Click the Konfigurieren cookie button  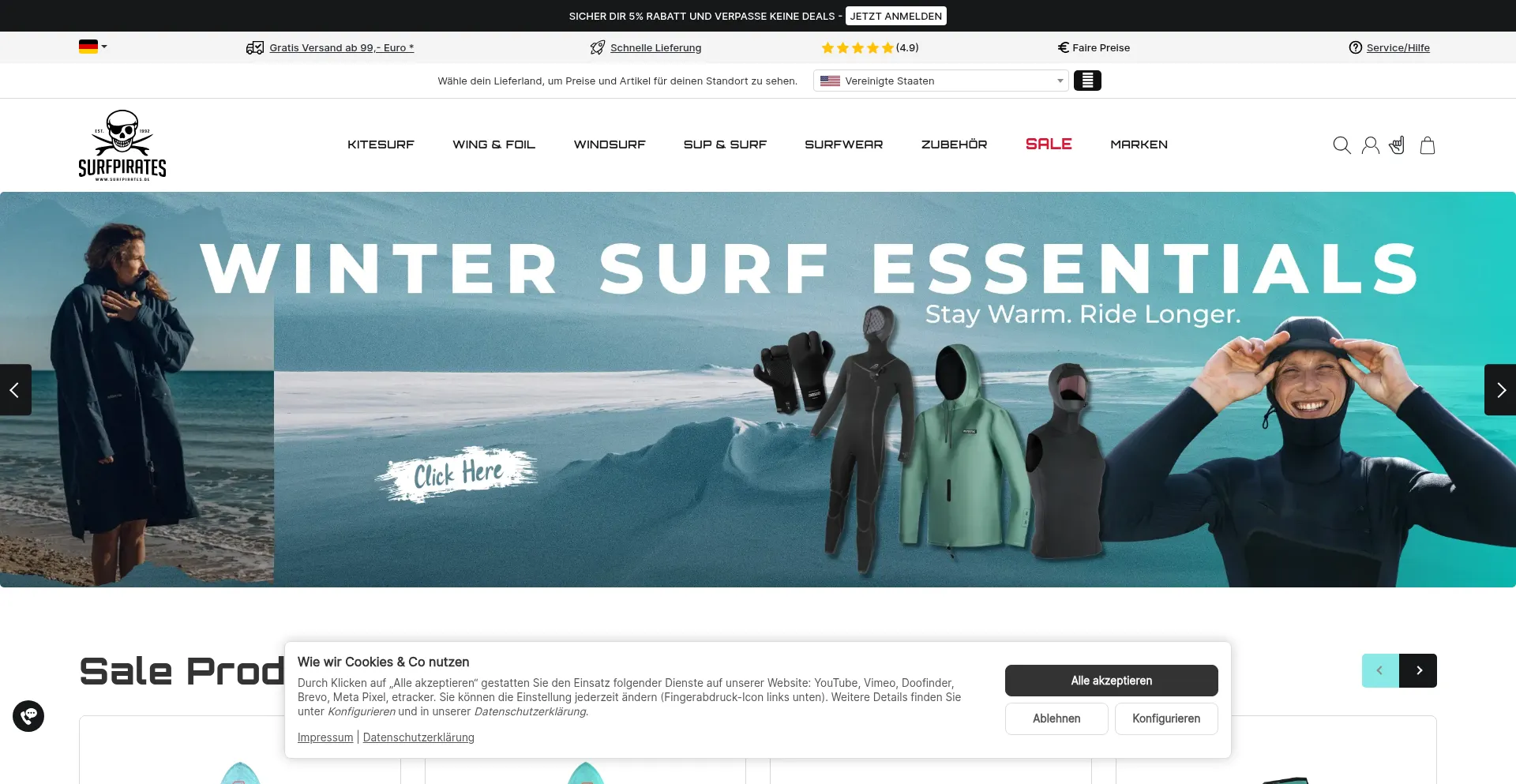pyautogui.click(x=1166, y=718)
